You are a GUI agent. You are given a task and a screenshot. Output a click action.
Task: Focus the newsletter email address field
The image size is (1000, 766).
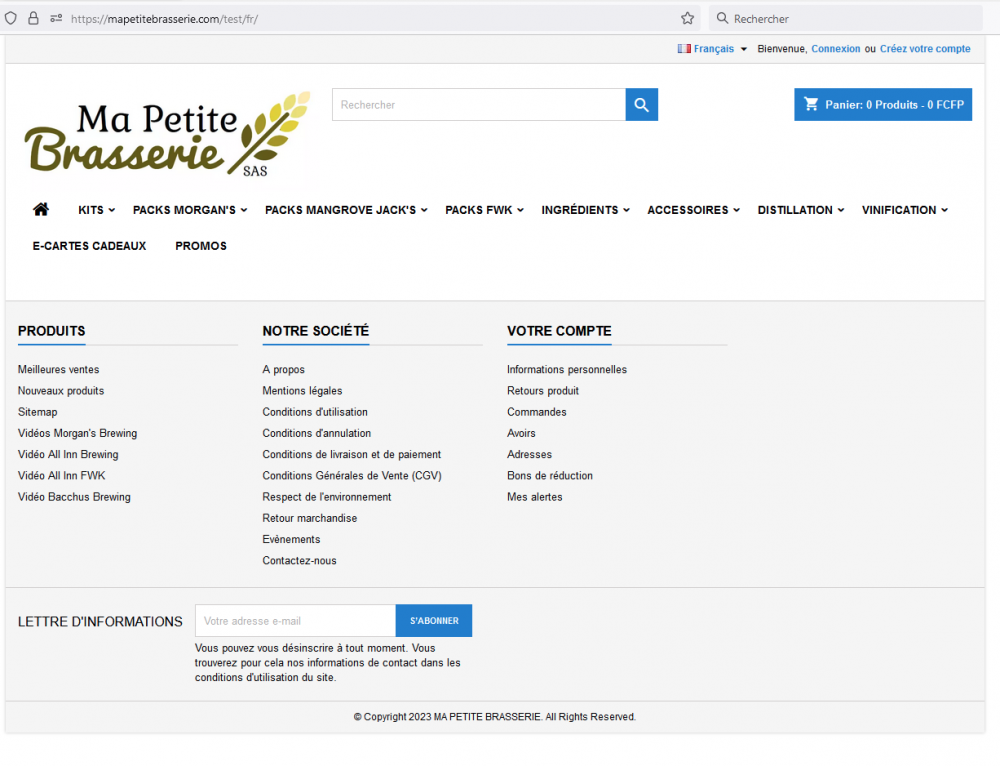pos(295,621)
